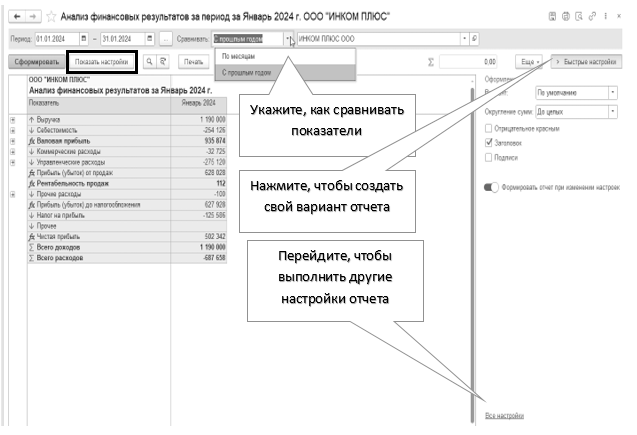The width and height of the screenshot is (637, 435).
Task: Open the Еще dropdown menu
Action: click(x=529, y=62)
